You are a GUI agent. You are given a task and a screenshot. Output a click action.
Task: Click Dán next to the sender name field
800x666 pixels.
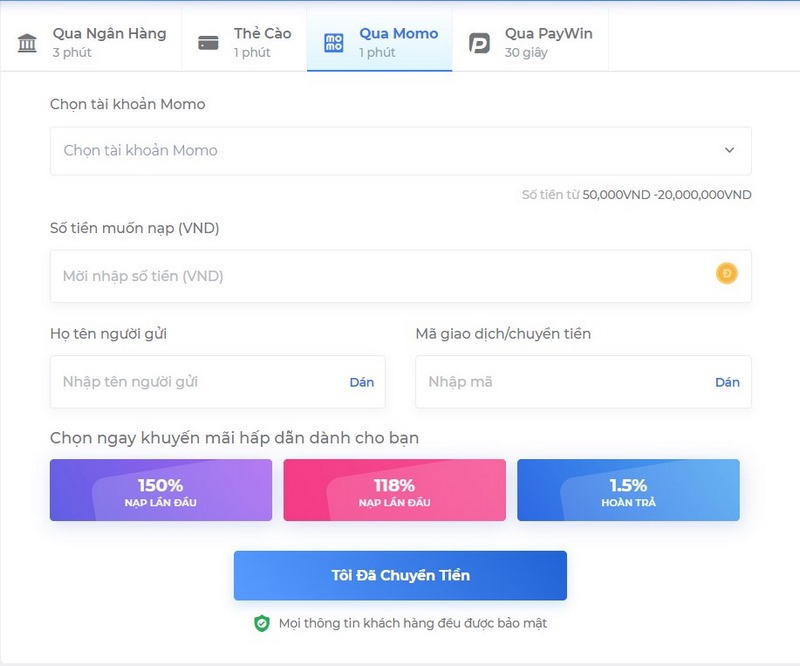tap(360, 382)
